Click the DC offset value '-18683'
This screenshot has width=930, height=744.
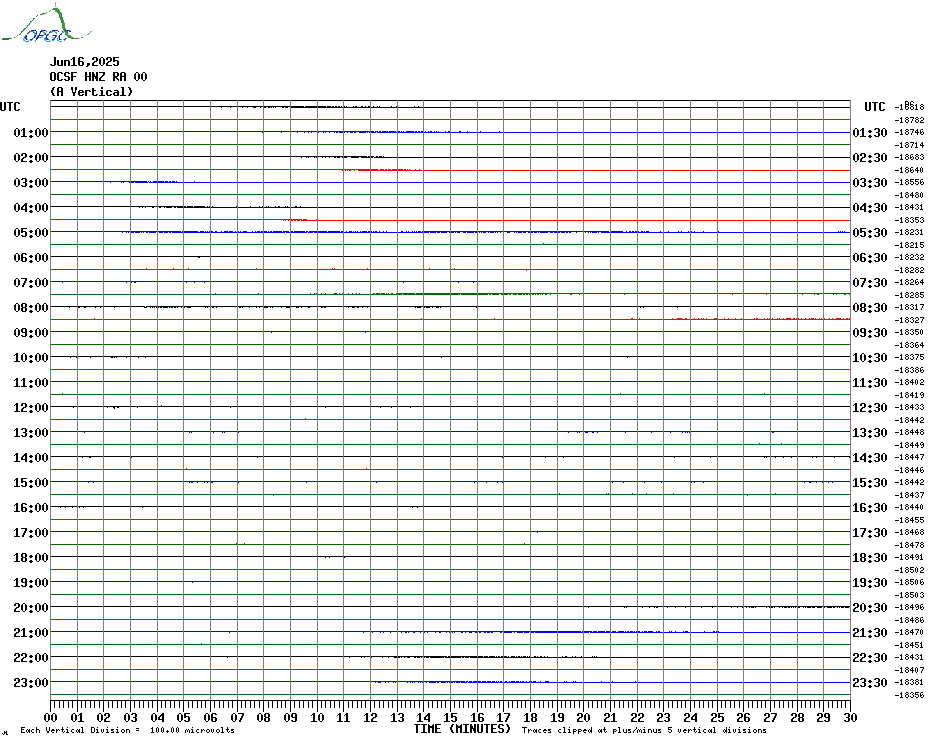(x=909, y=157)
